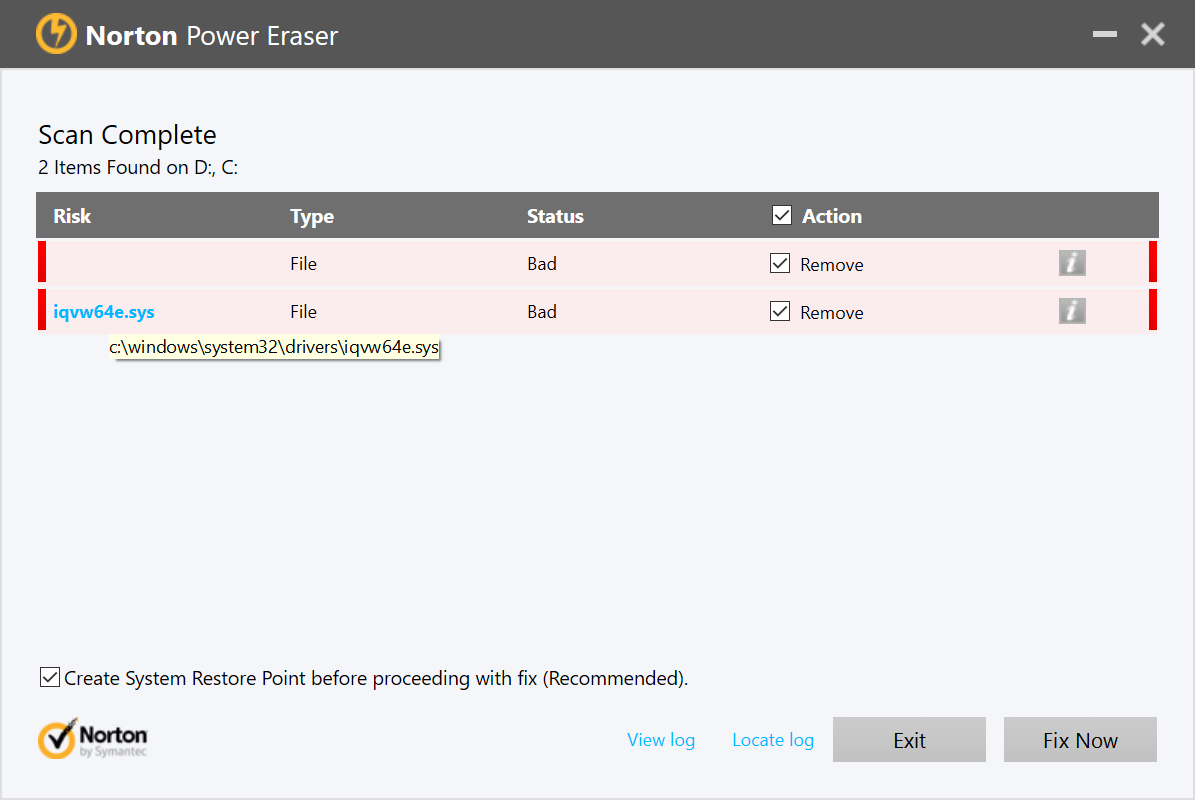Click the Risk column header
Image resolution: width=1195 pixels, height=800 pixels.
[x=72, y=216]
